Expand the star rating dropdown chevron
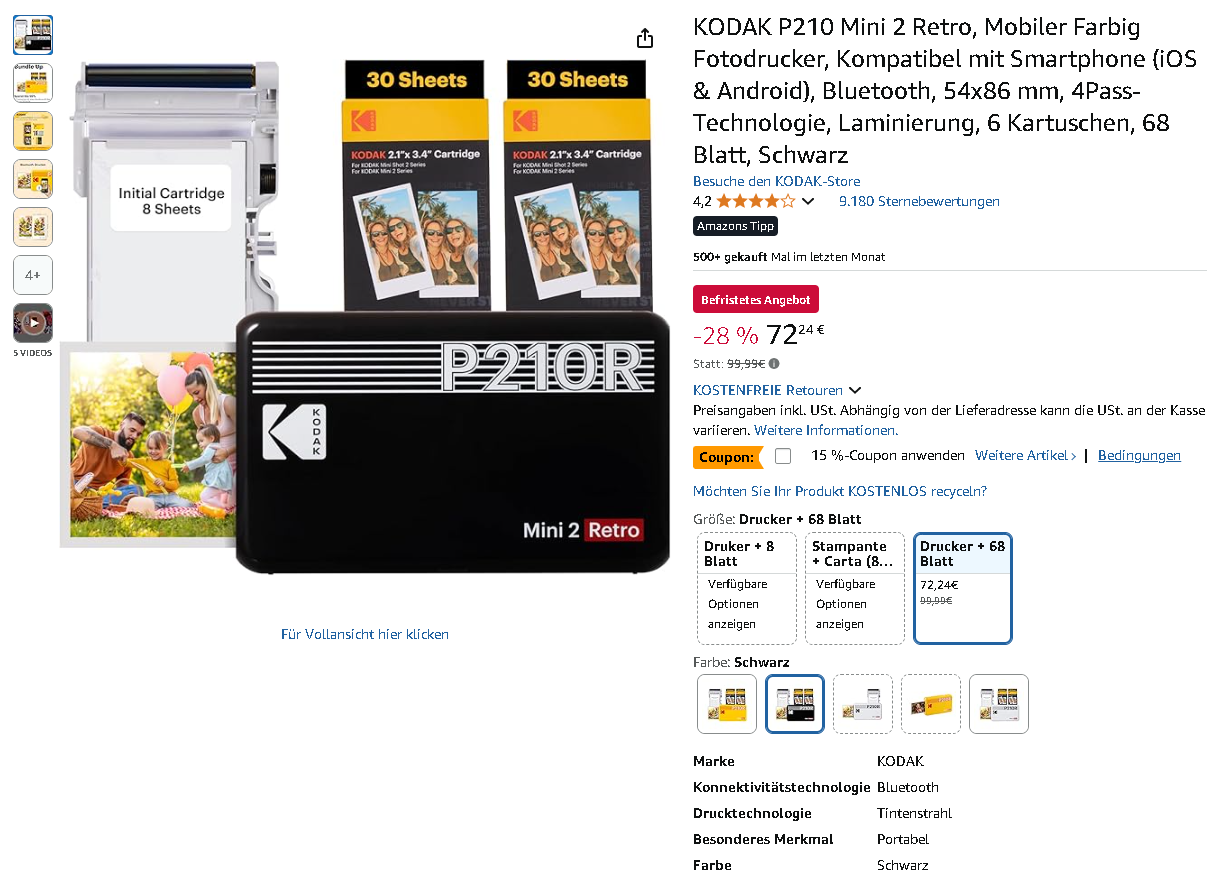 [808, 202]
